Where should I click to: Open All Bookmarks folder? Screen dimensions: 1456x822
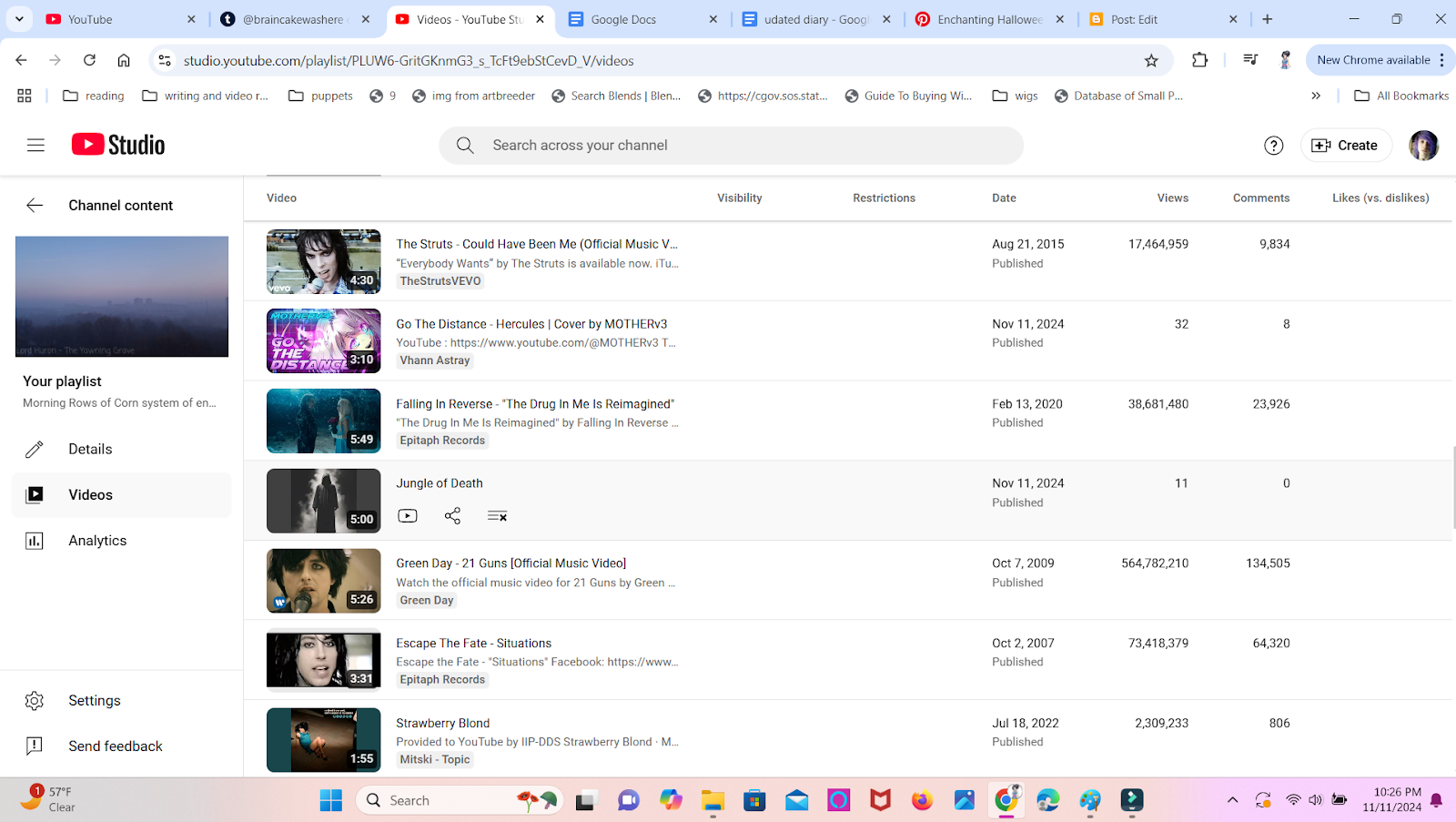(1401, 96)
